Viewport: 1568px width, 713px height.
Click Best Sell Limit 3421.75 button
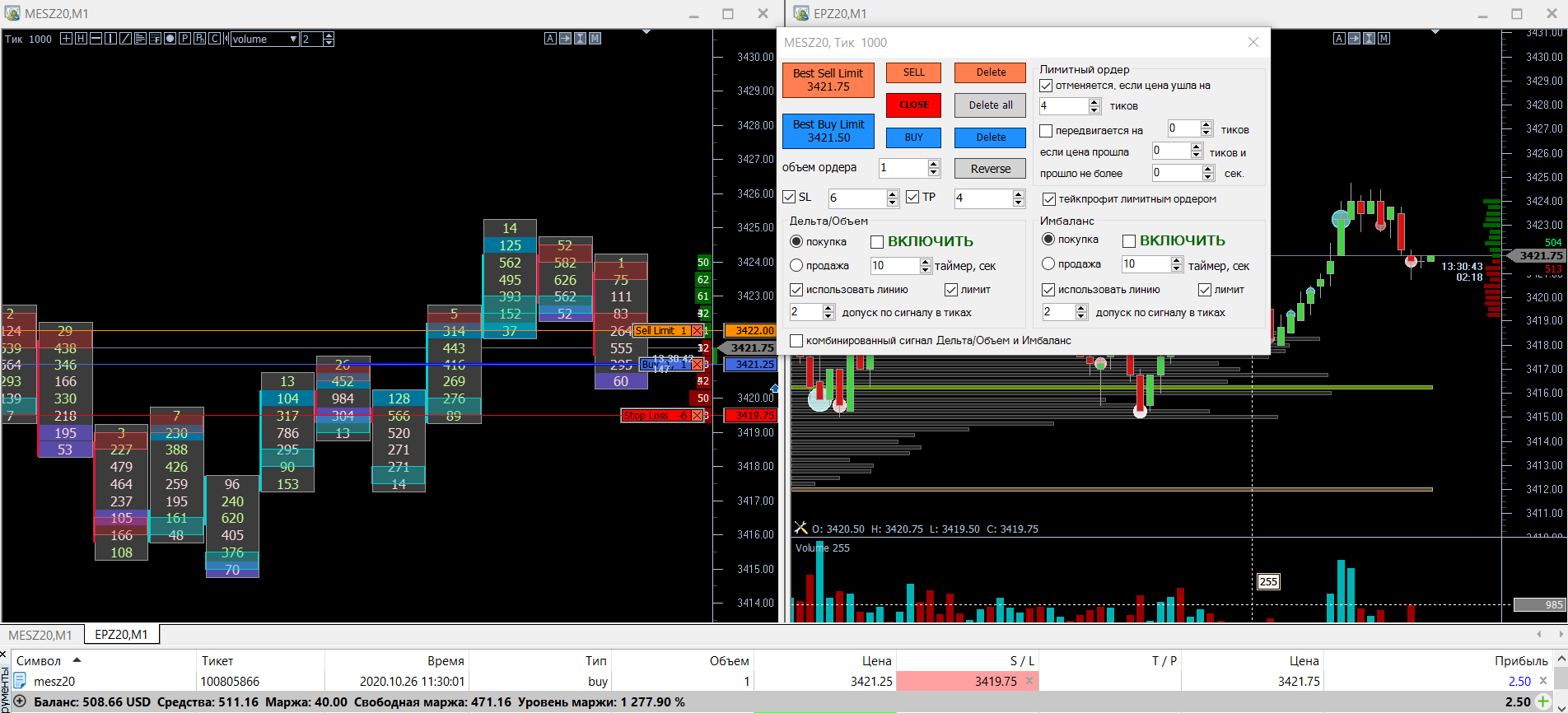828,80
